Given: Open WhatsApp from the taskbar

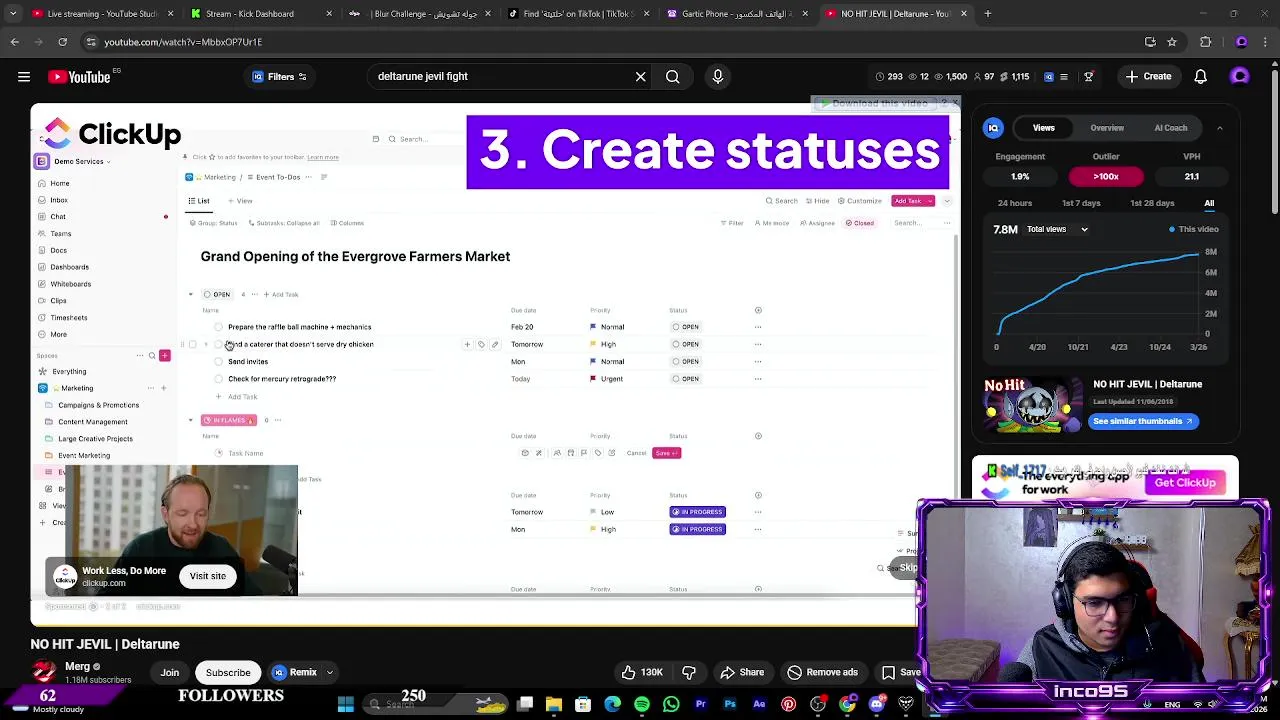Looking at the screenshot, I should pyautogui.click(x=671, y=704).
